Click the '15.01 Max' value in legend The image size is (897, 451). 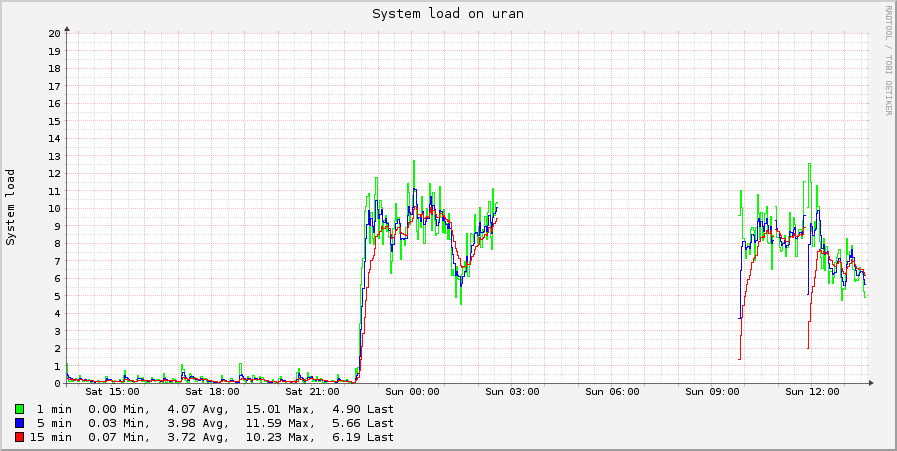280,409
